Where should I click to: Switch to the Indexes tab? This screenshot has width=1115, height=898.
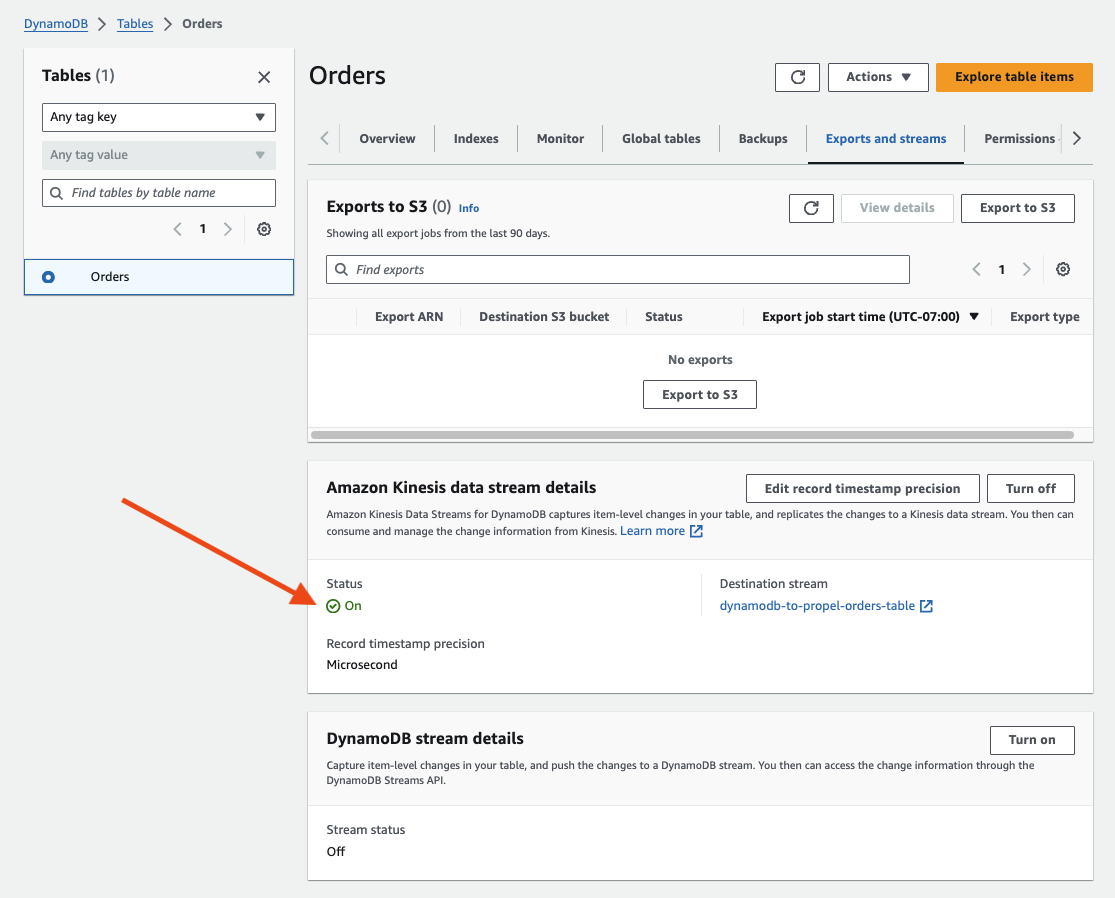(x=476, y=139)
